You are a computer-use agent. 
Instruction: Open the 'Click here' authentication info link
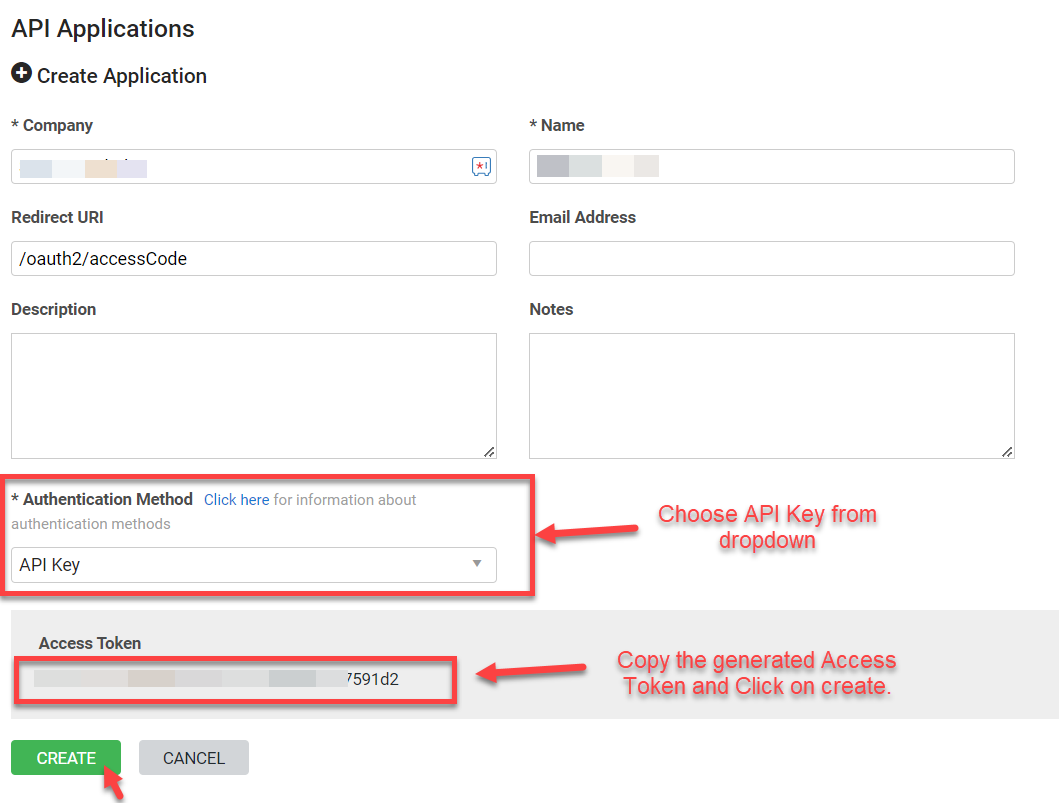[x=236, y=500]
